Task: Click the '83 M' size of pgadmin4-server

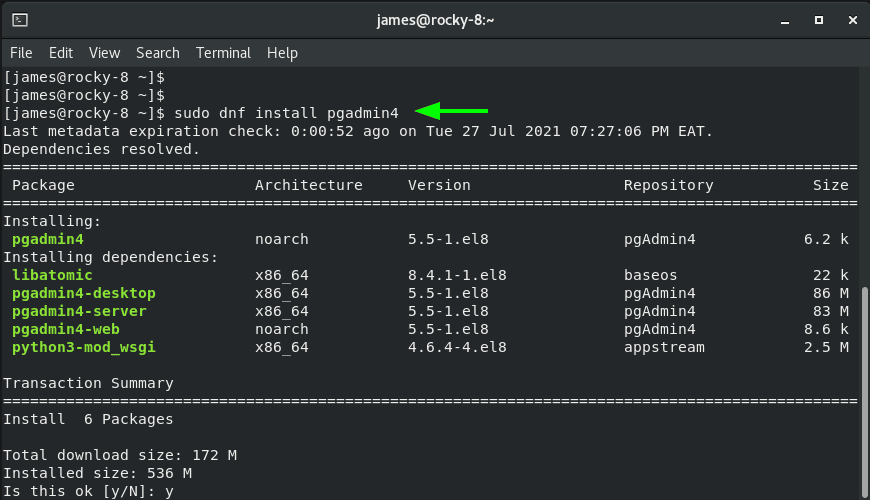Action: tap(831, 311)
